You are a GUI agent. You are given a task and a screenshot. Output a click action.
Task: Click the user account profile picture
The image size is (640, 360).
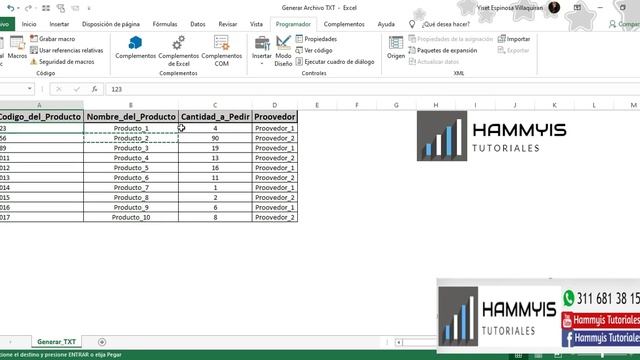554,7
